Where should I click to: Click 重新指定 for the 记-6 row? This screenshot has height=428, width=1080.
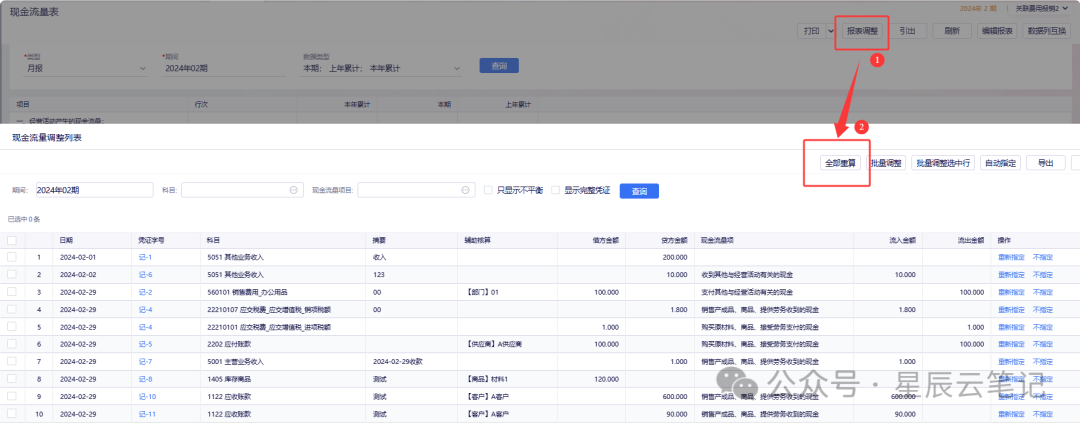pyautogui.click(x=1012, y=274)
